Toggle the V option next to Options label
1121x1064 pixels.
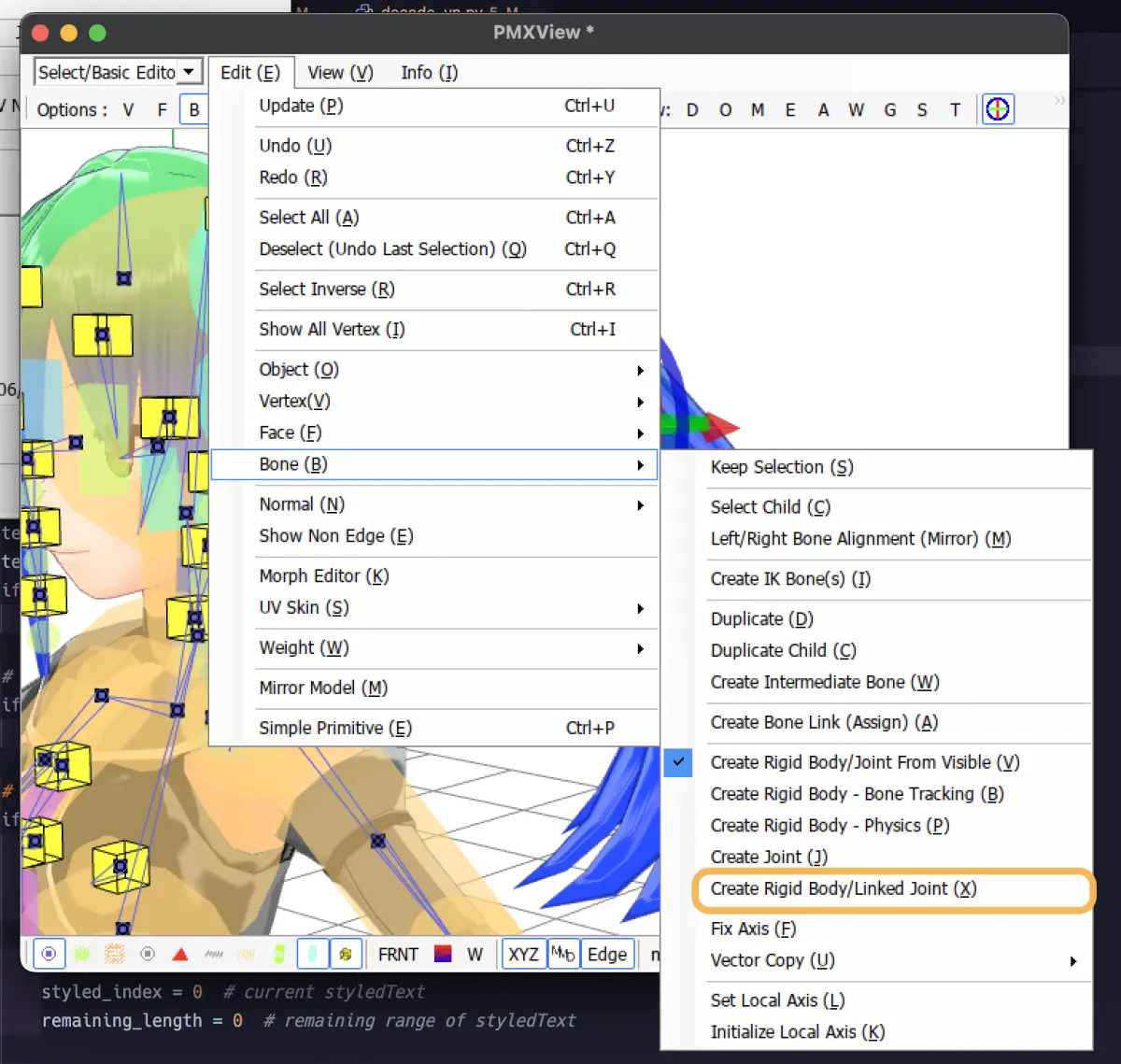[129, 110]
